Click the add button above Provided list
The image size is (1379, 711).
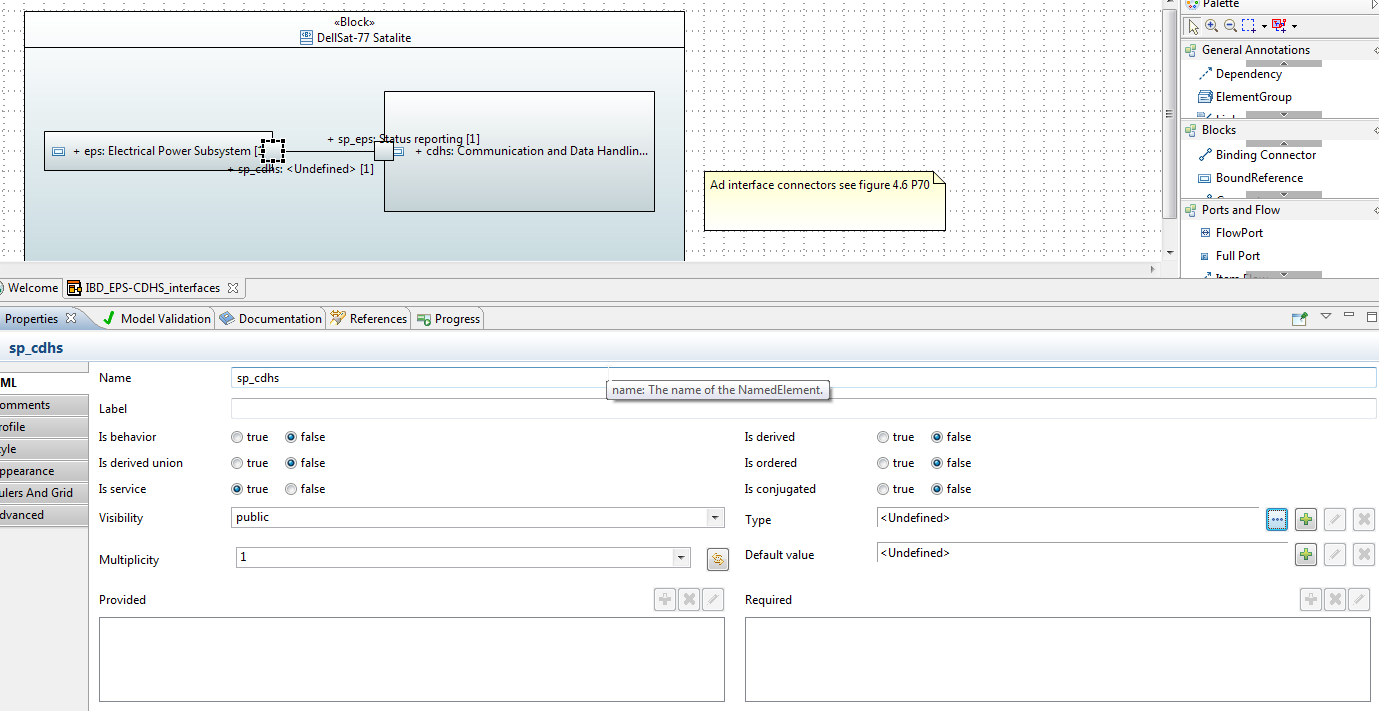(x=665, y=600)
